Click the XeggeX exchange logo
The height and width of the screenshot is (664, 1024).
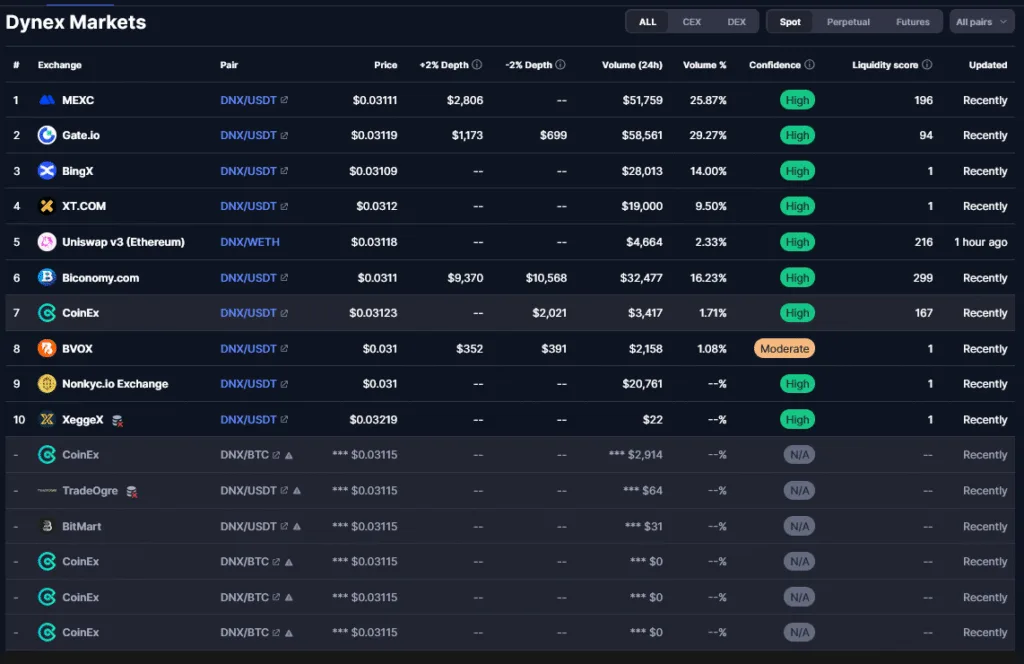[47, 419]
